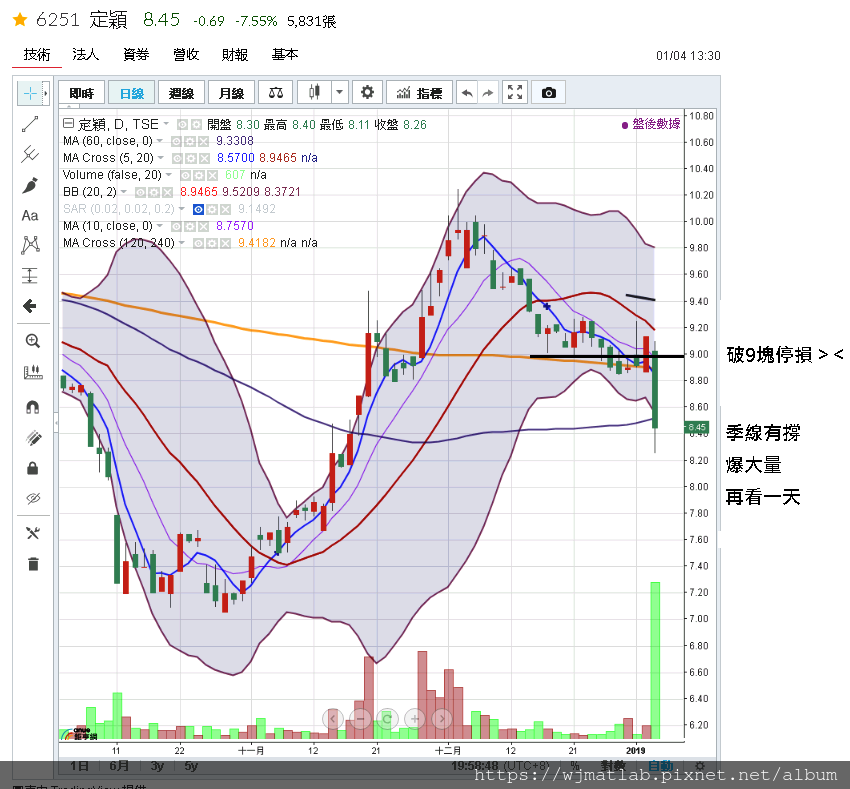Open the 技術 tab
The width and height of the screenshot is (850, 789).
37,54
